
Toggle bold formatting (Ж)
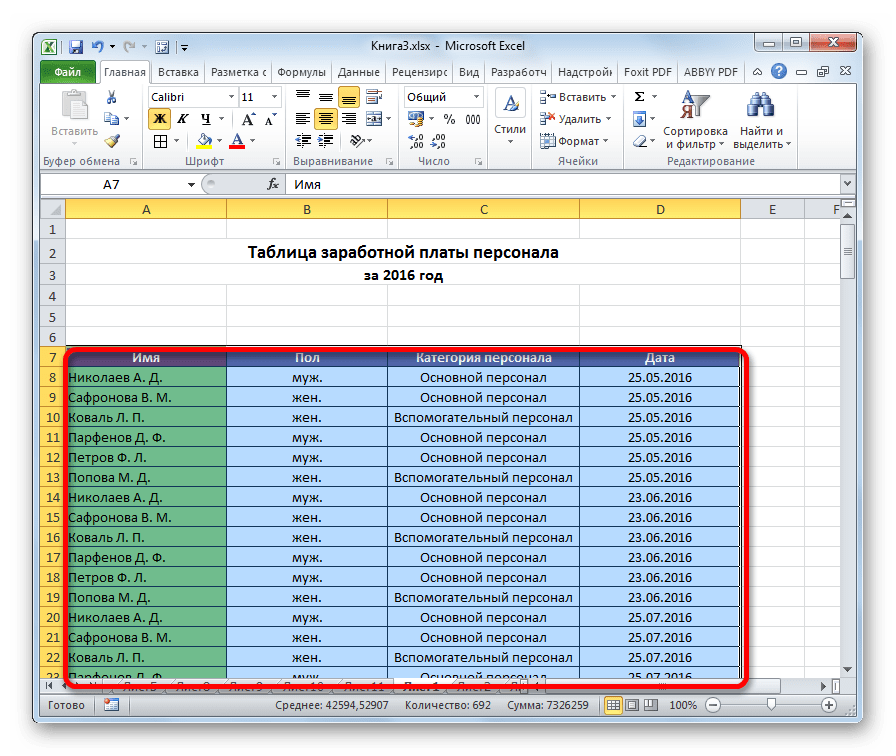point(159,119)
